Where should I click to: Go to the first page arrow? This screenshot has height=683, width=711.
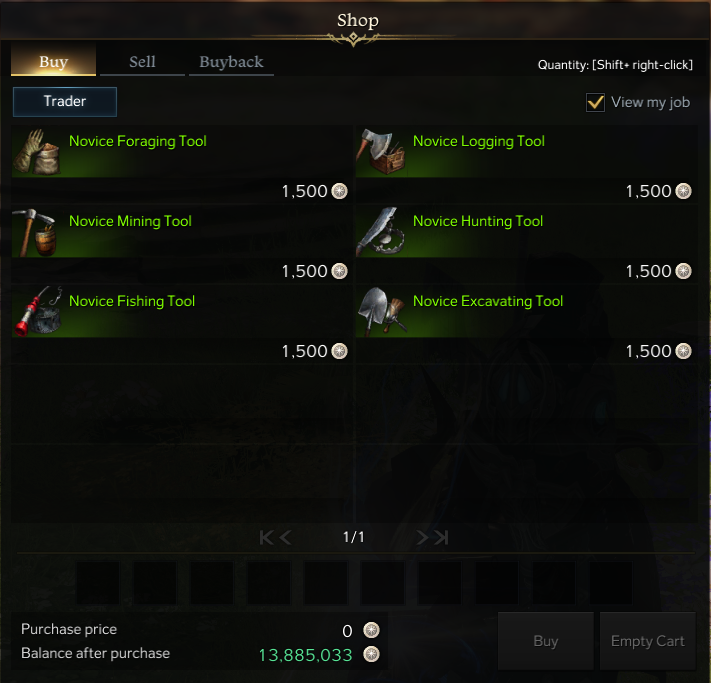pos(267,537)
